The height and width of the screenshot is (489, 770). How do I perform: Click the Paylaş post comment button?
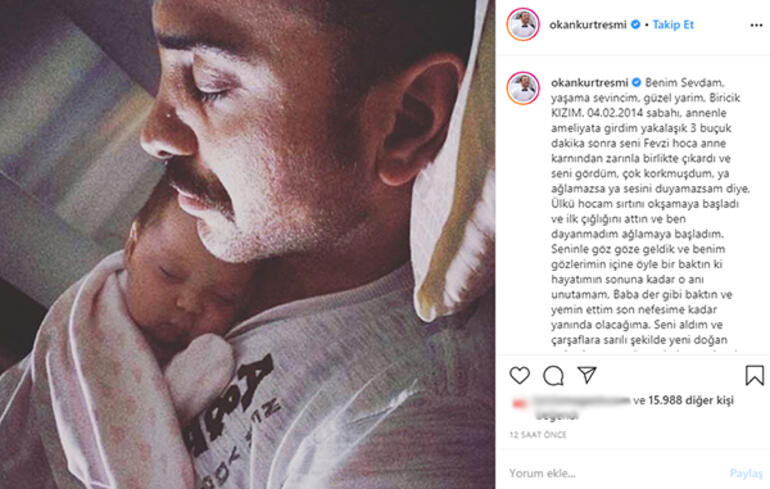tap(746, 473)
